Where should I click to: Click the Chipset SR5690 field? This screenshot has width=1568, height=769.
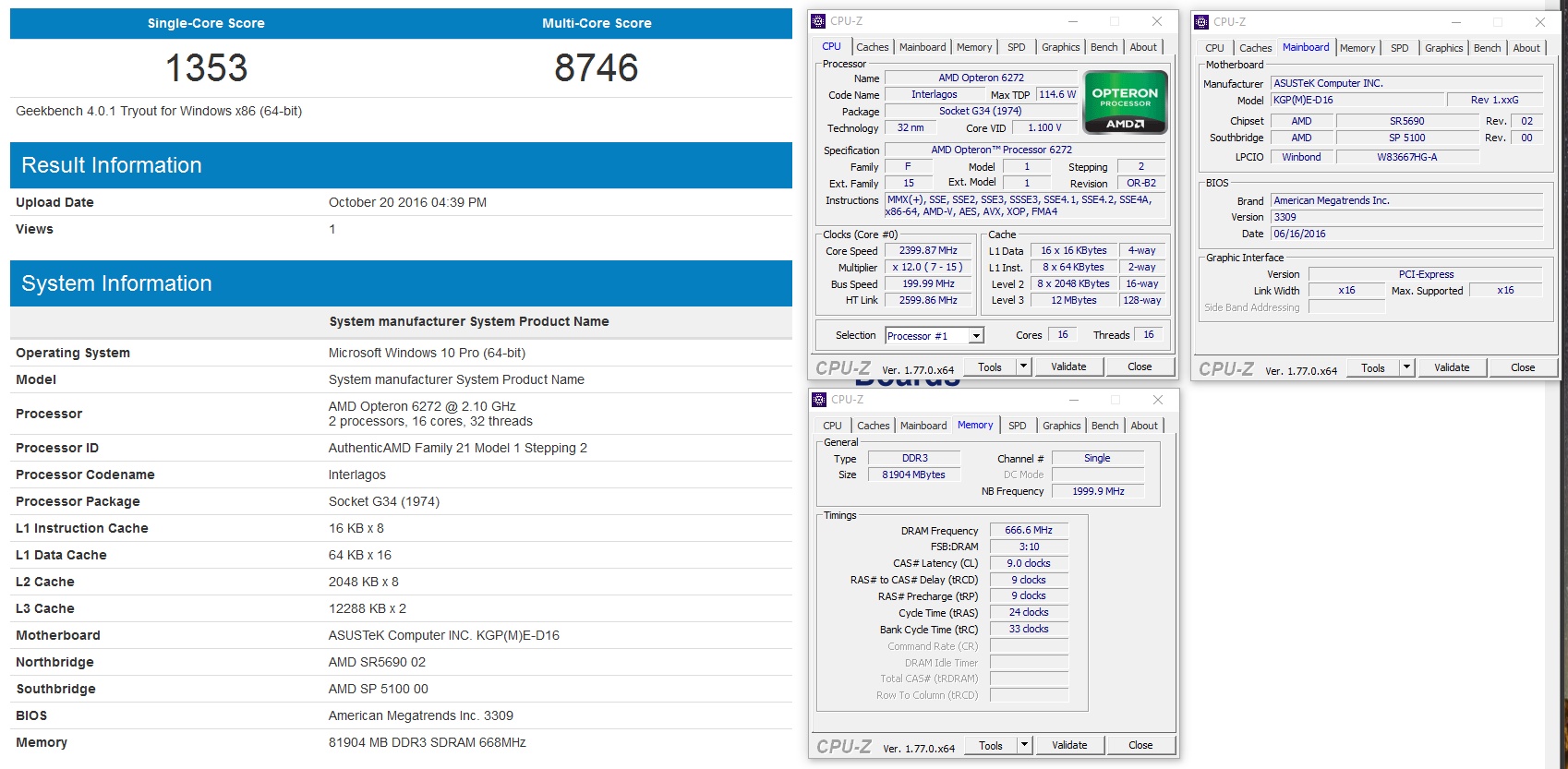[x=1407, y=121]
